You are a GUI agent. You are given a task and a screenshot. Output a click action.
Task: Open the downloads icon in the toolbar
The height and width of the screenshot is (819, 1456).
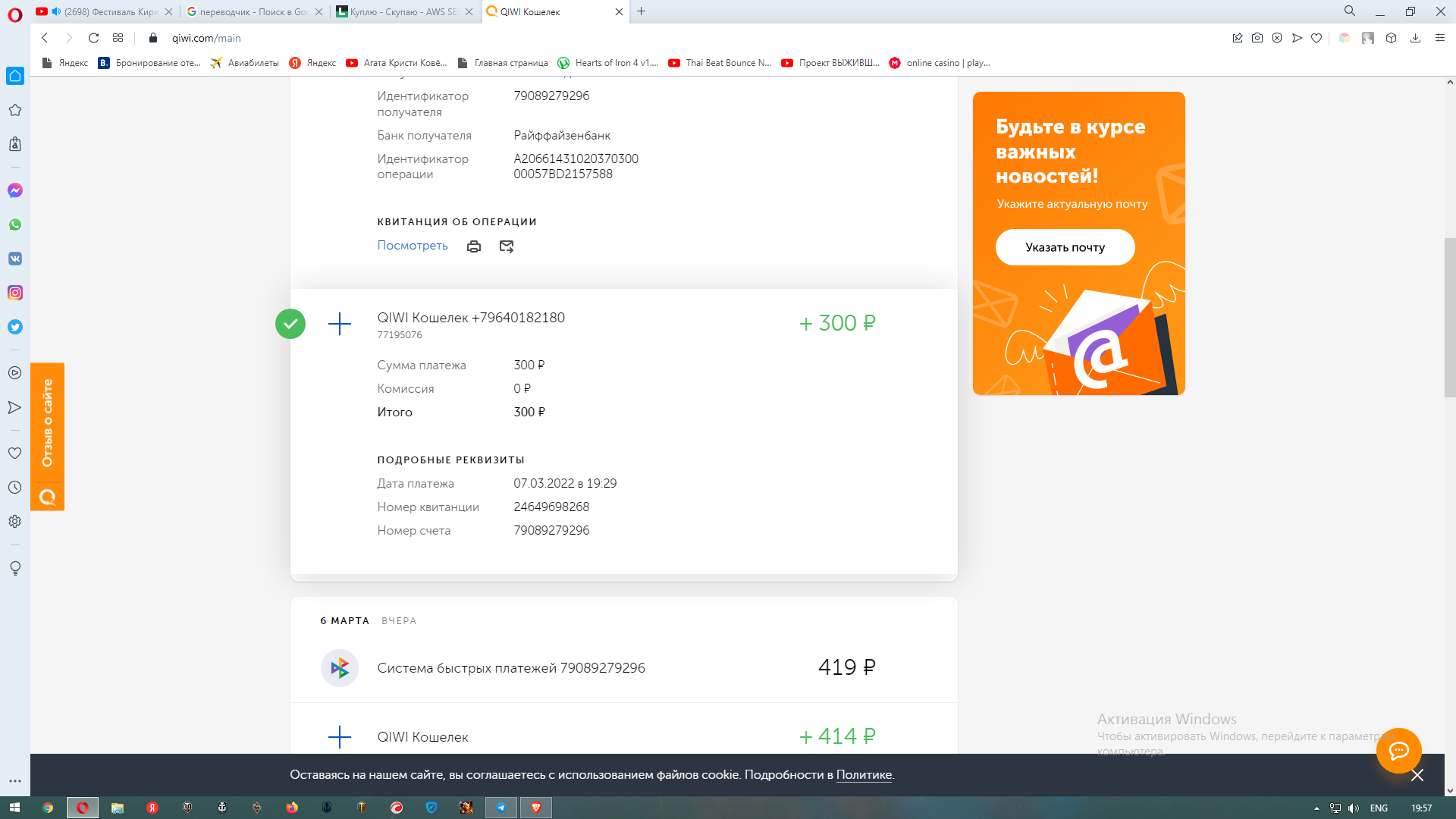pyautogui.click(x=1415, y=38)
